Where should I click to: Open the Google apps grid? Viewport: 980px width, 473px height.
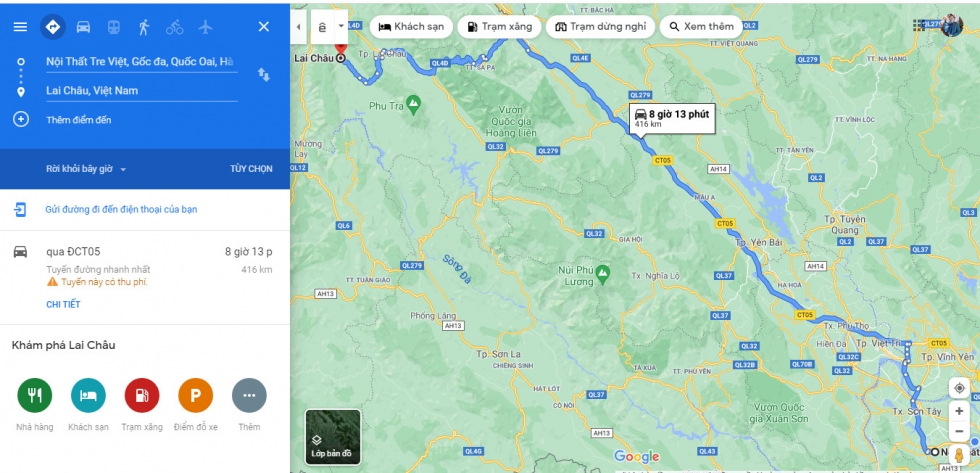[919, 25]
